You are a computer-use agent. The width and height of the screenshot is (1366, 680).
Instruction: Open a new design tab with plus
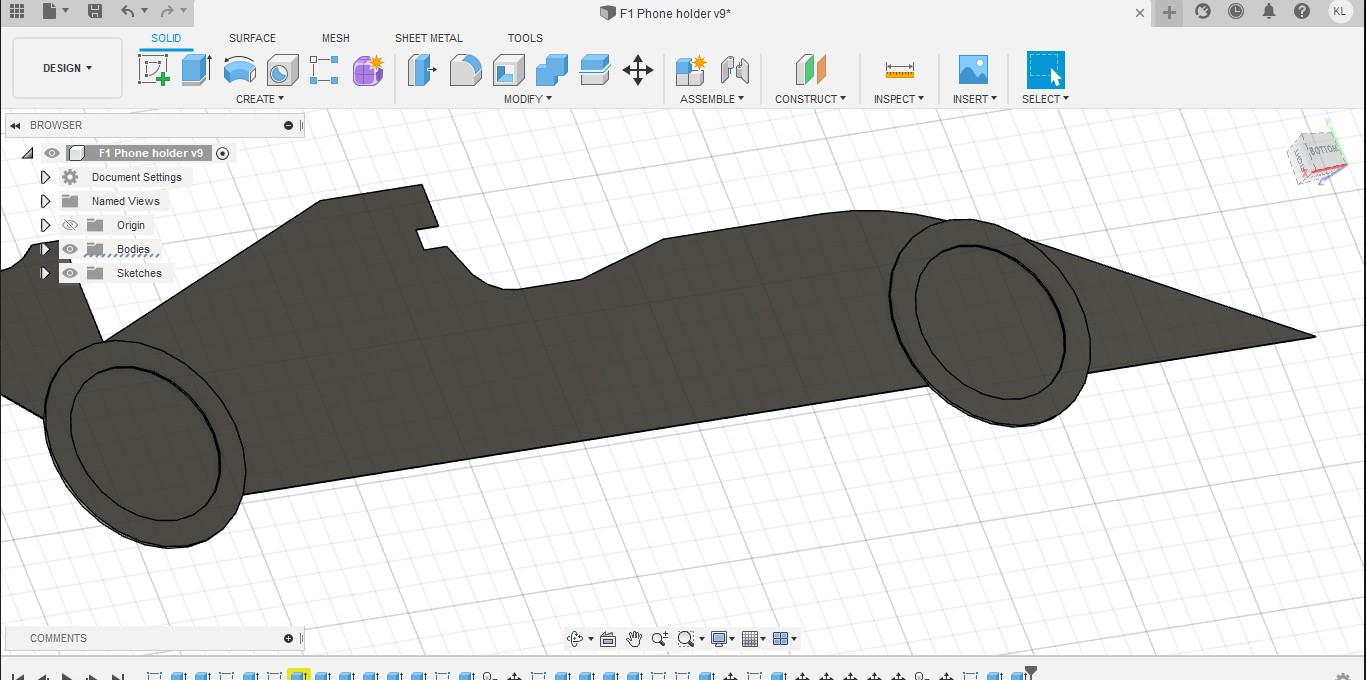(1169, 12)
